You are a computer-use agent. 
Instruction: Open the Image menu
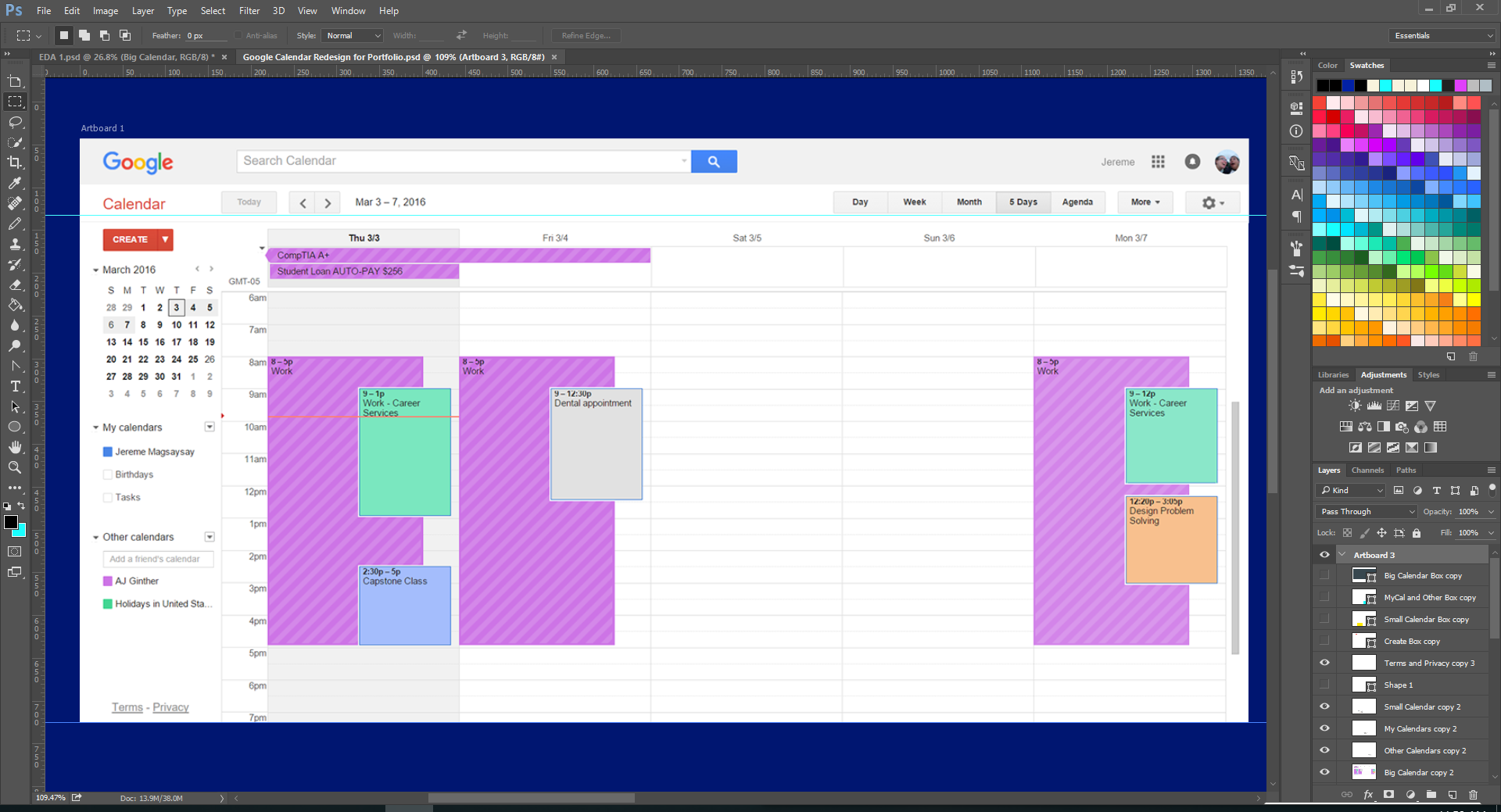tap(106, 11)
